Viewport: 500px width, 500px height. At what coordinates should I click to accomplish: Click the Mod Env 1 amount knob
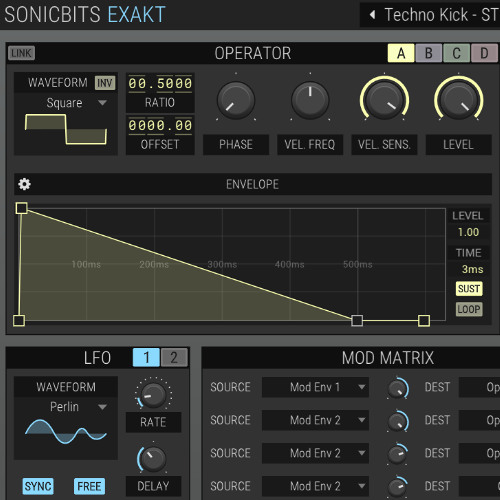pyautogui.click(x=397, y=388)
